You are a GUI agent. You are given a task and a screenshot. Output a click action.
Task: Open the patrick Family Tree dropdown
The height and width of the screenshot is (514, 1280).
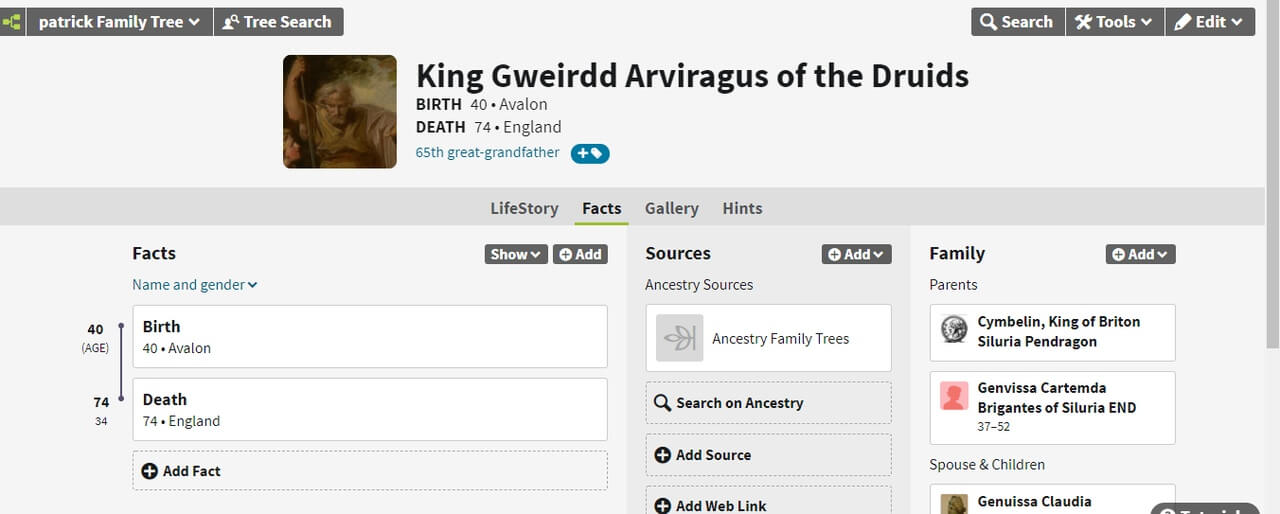[119, 21]
